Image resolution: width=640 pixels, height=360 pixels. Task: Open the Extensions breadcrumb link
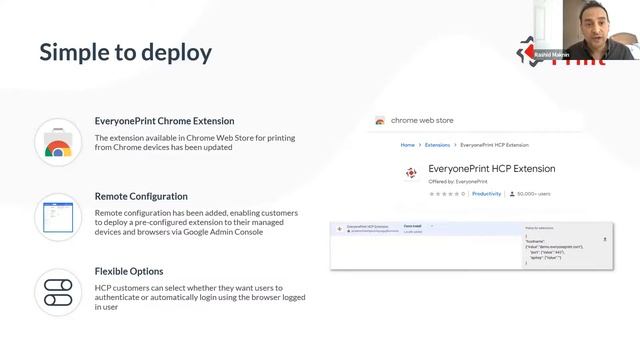click(437, 145)
